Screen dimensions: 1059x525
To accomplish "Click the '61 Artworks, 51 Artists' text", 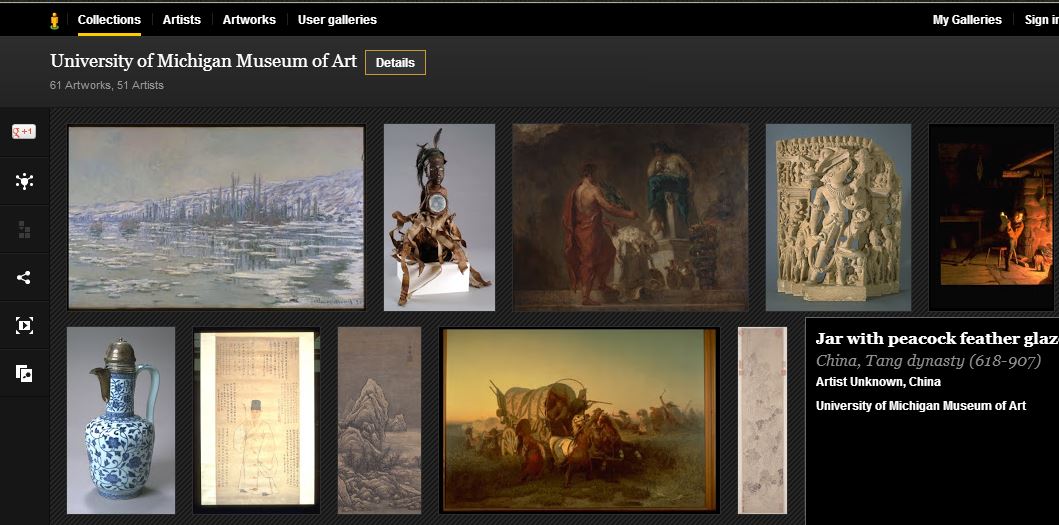I will coord(107,85).
